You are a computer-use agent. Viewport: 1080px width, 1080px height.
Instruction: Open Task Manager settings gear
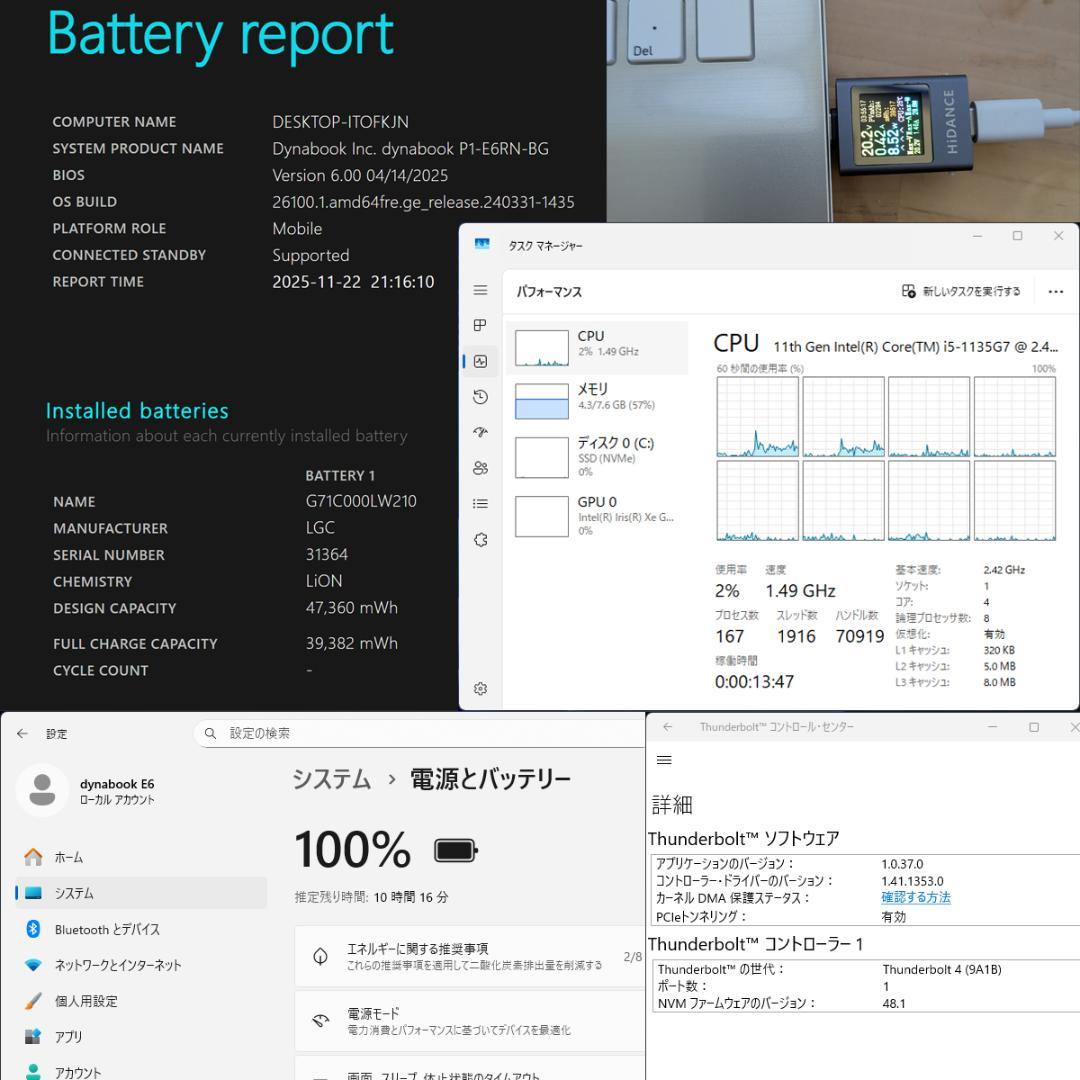click(x=480, y=688)
